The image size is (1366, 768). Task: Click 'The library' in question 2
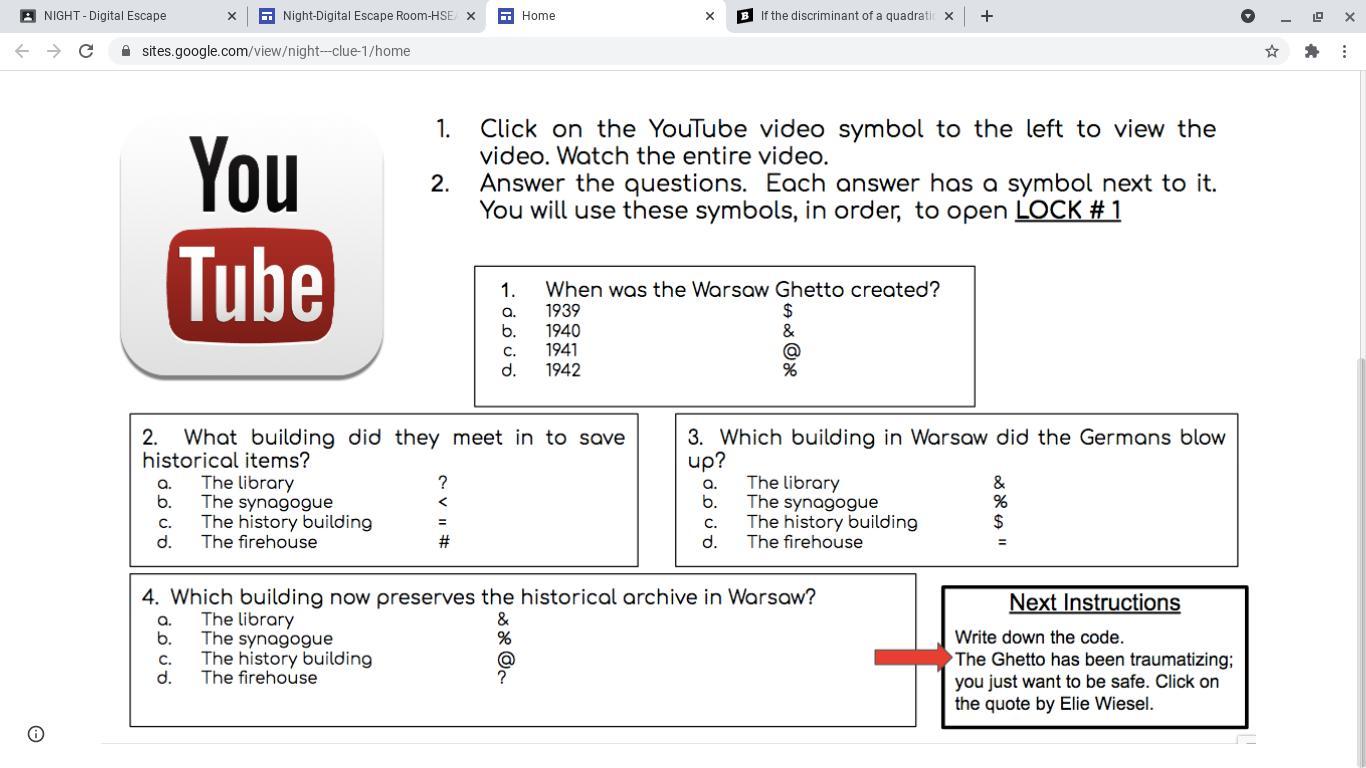click(247, 483)
